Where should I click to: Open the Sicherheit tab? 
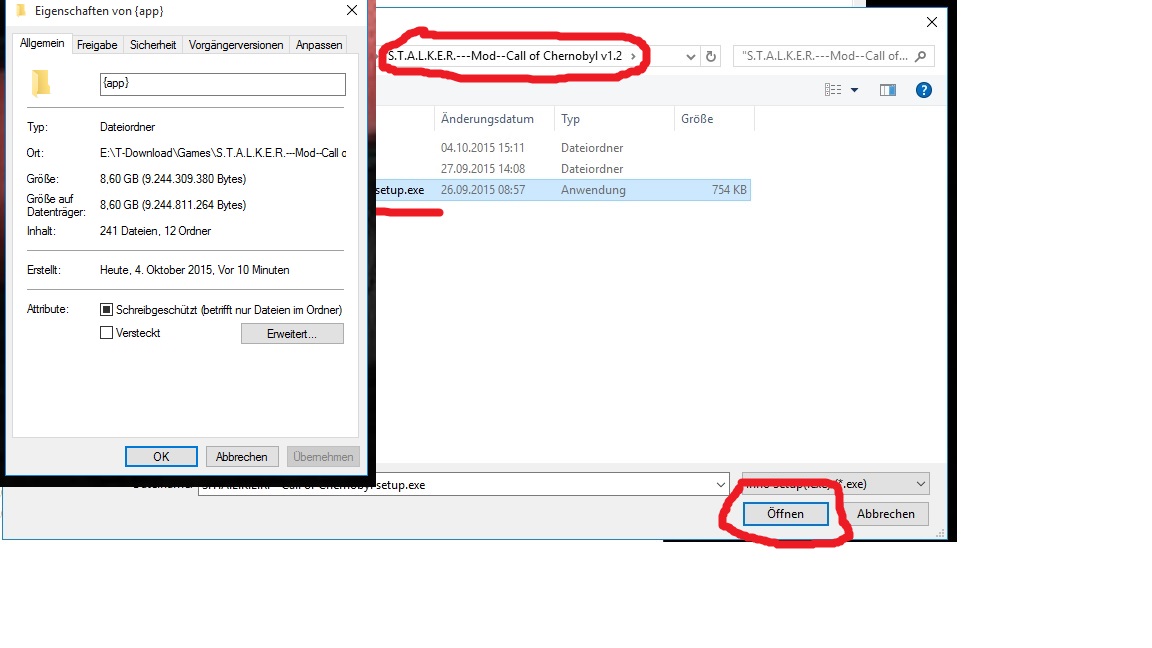[153, 45]
